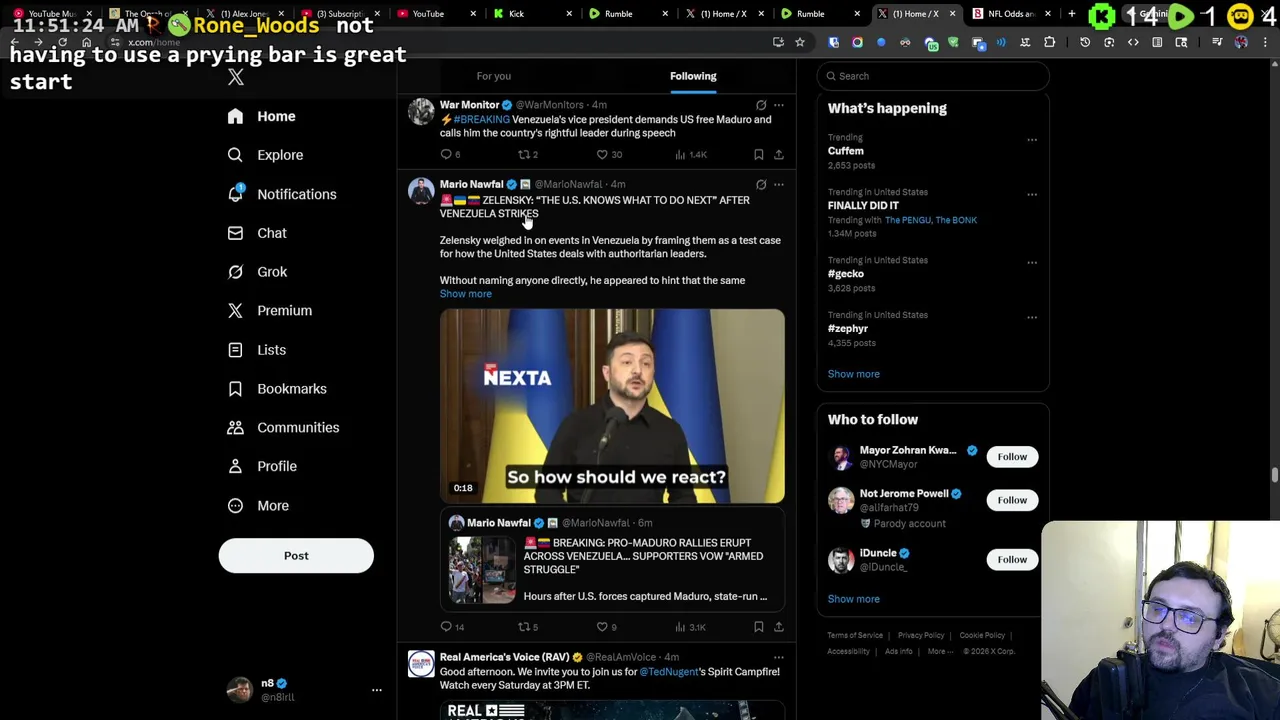Open options for Cuffem trend

[1032, 140]
